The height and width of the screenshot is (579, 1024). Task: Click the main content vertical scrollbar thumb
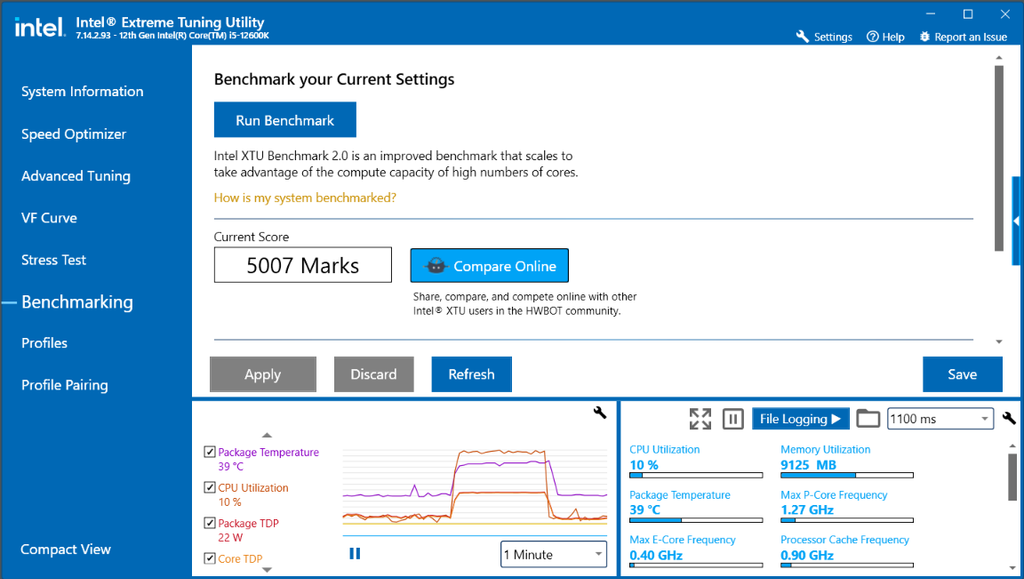[x=999, y=159]
